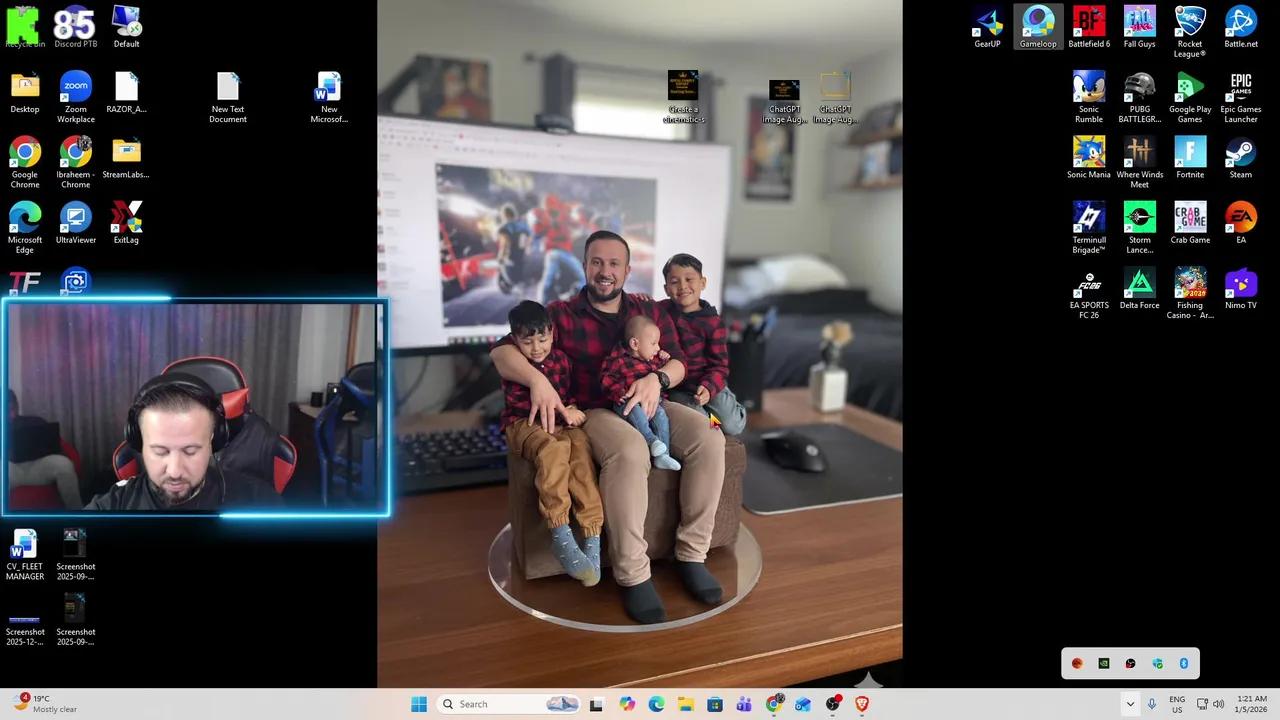Viewport: 1280px width, 720px height.
Task: Open the Battle.net desktop shortcut
Action: pyautogui.click(x=1240, y=22)
